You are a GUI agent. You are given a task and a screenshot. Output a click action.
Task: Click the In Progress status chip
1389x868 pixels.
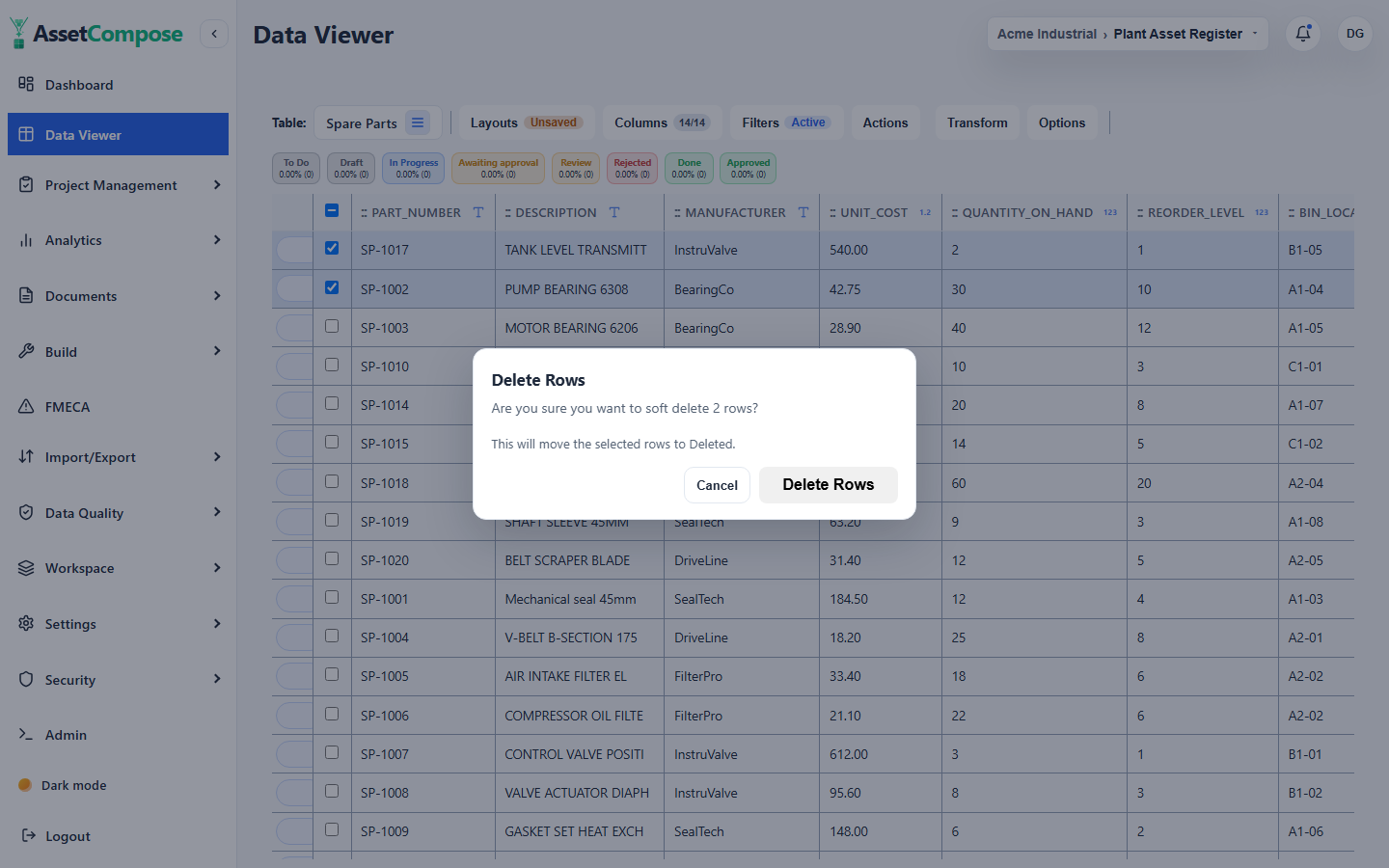coord(413,168)
